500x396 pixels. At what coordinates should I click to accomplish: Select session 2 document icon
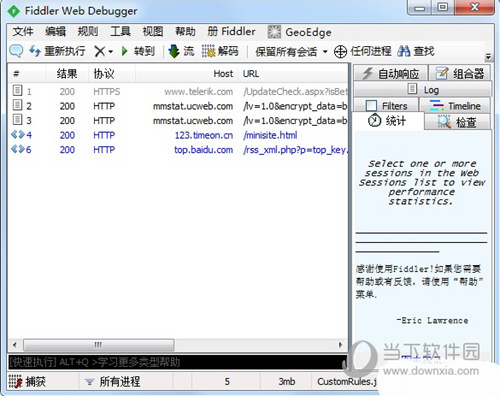17,105
